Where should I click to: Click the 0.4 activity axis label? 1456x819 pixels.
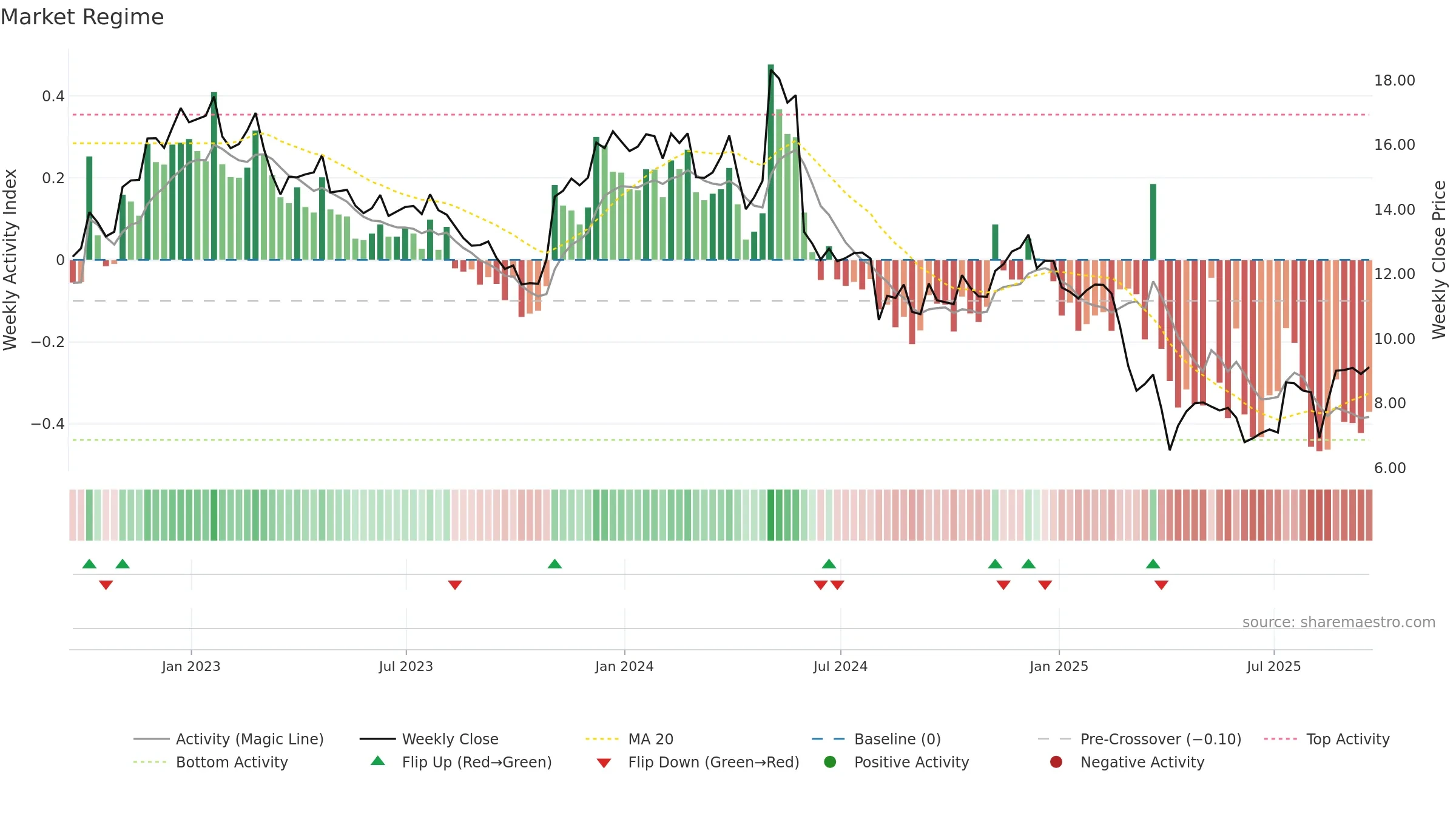[53, 96]
